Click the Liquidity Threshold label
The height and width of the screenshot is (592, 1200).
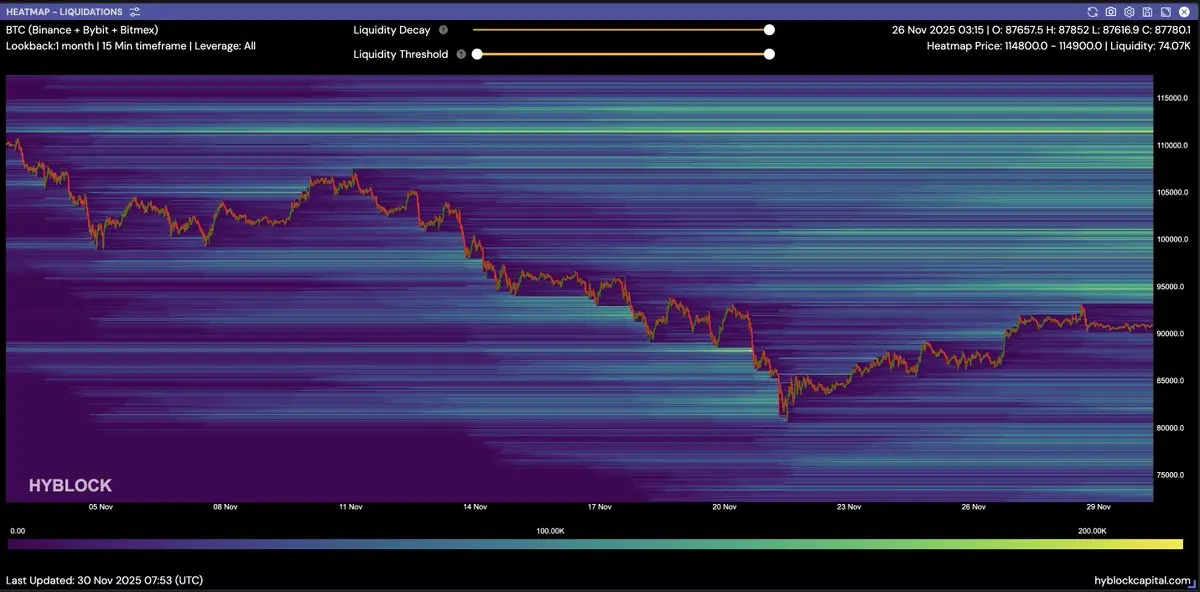(x=400, y=55)
